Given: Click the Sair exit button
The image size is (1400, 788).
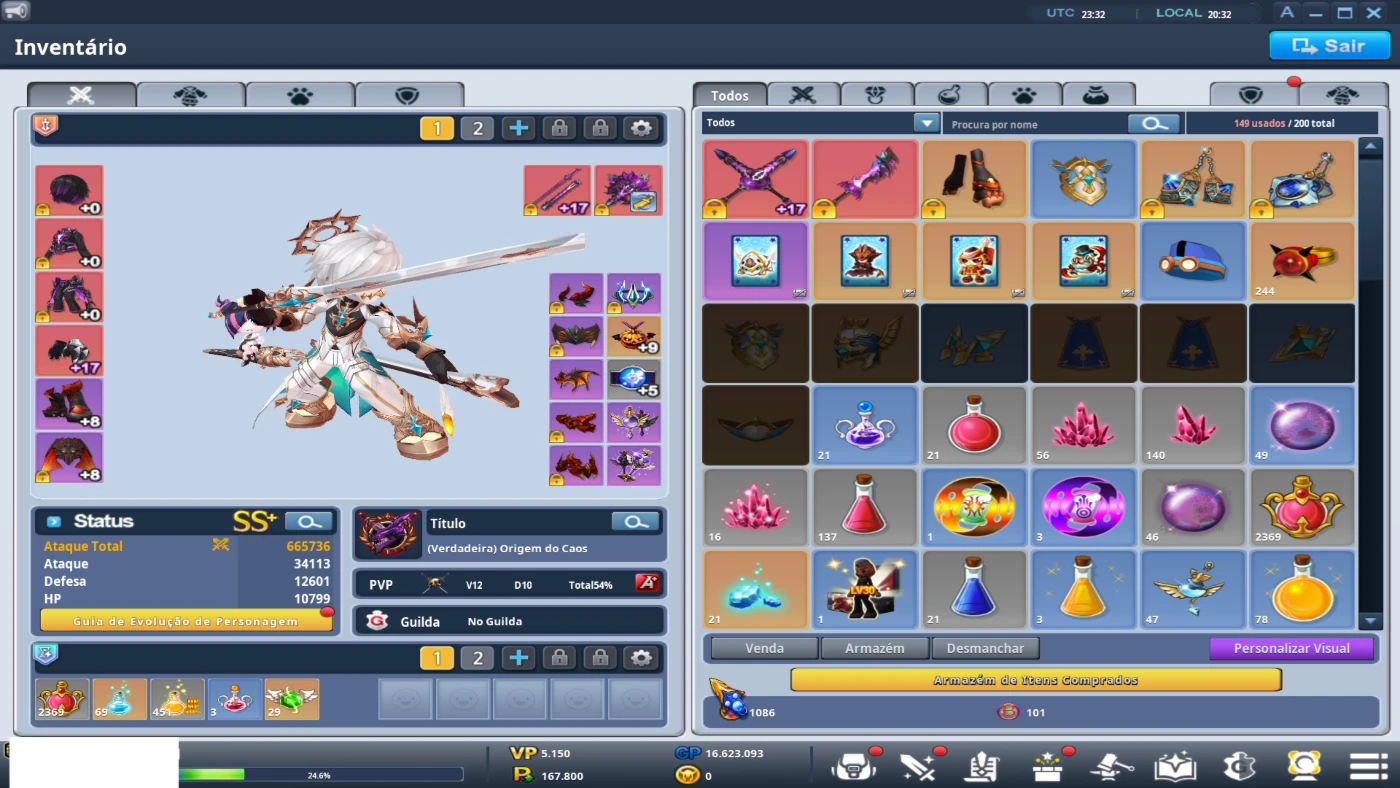Looking at the screenshot, I should [x=1329, y=46].
